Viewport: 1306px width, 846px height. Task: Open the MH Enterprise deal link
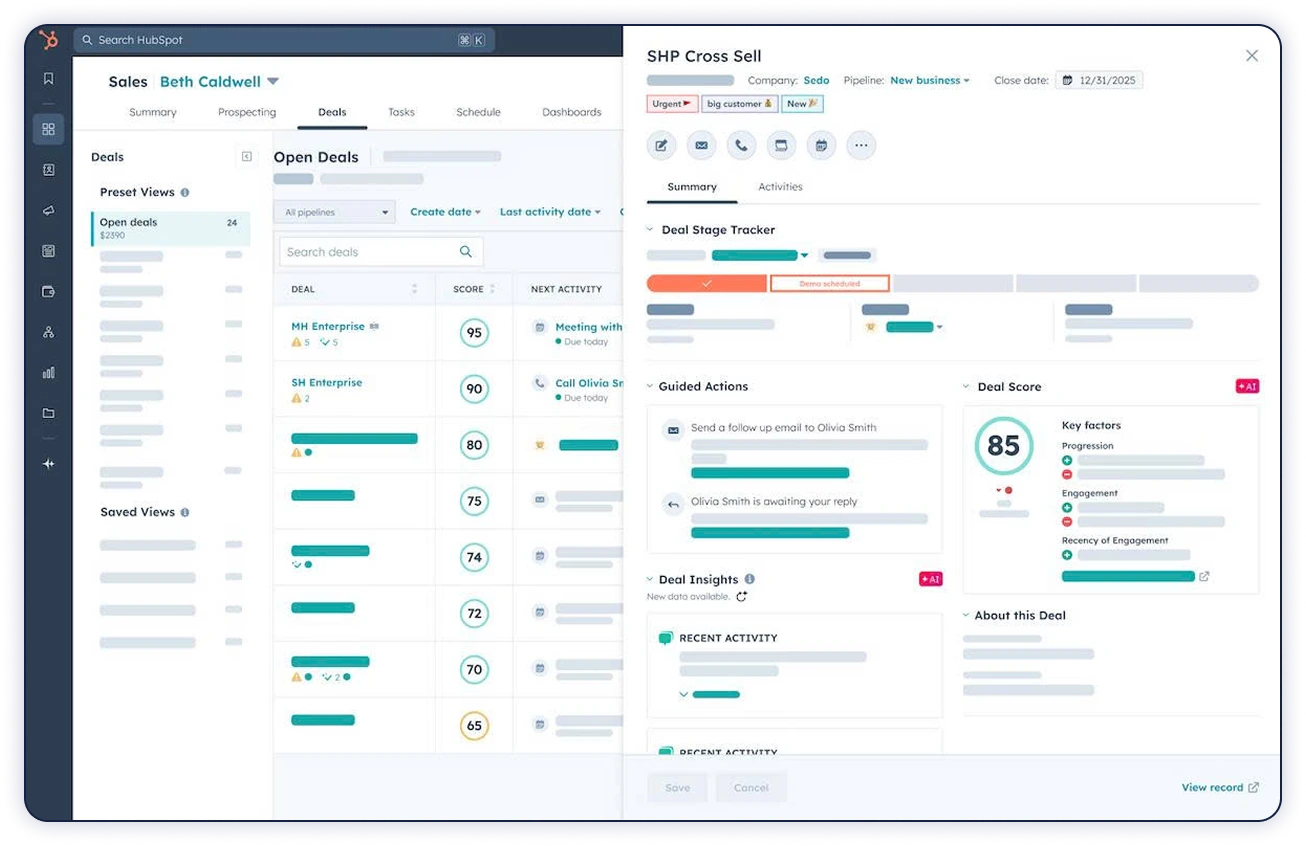tap(328, 327)
